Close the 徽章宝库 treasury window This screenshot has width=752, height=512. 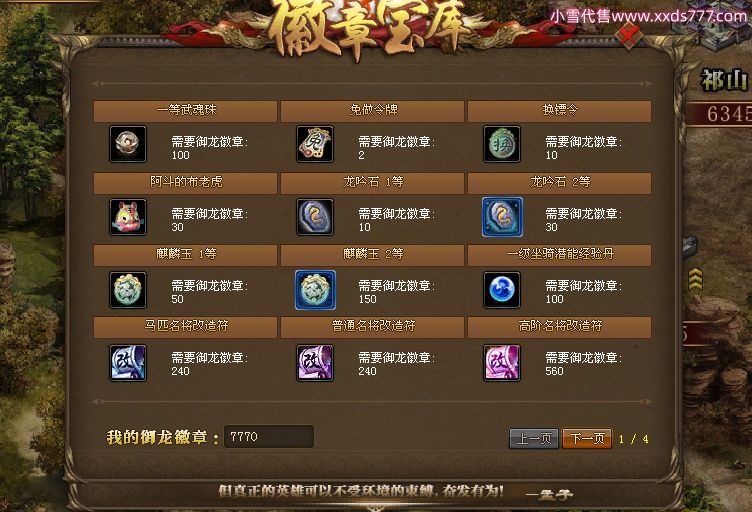tap(629, 35)
